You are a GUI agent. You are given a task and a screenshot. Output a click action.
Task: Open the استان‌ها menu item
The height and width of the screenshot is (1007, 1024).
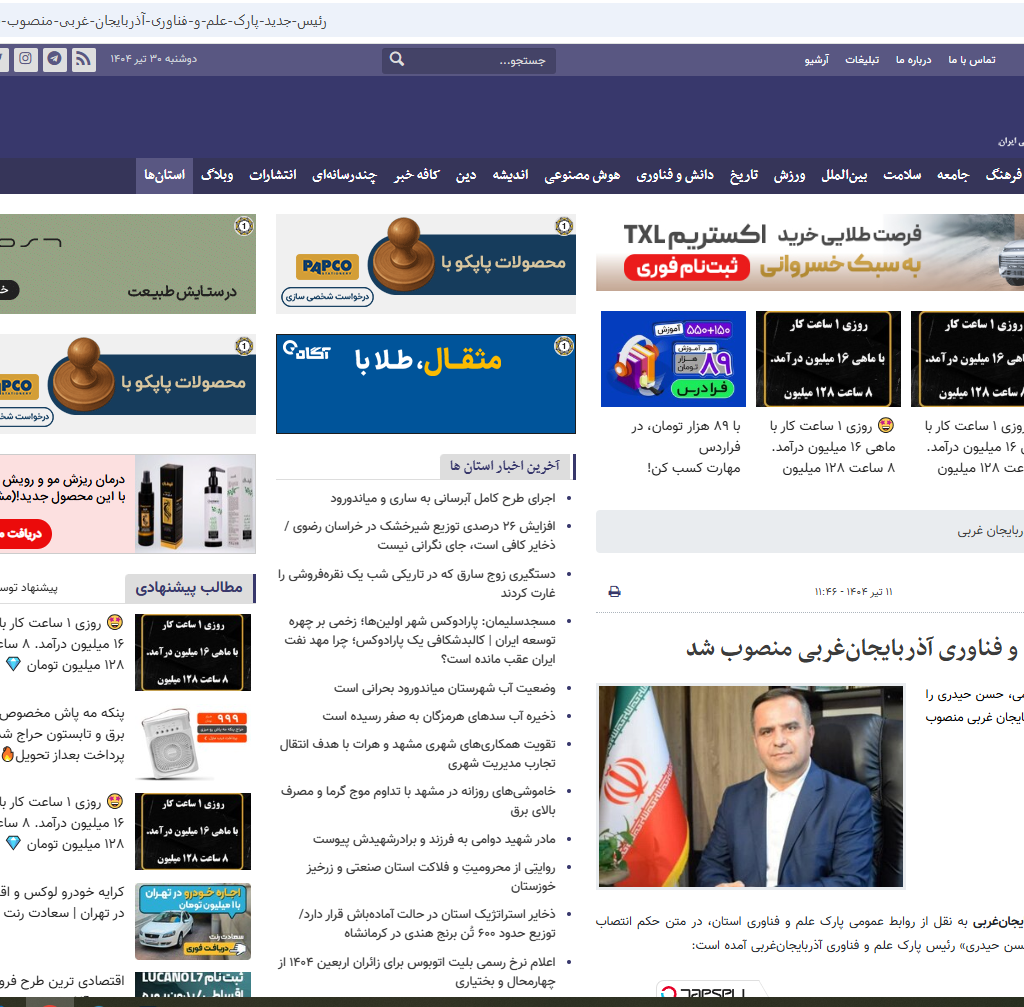(x=164, y=175)
